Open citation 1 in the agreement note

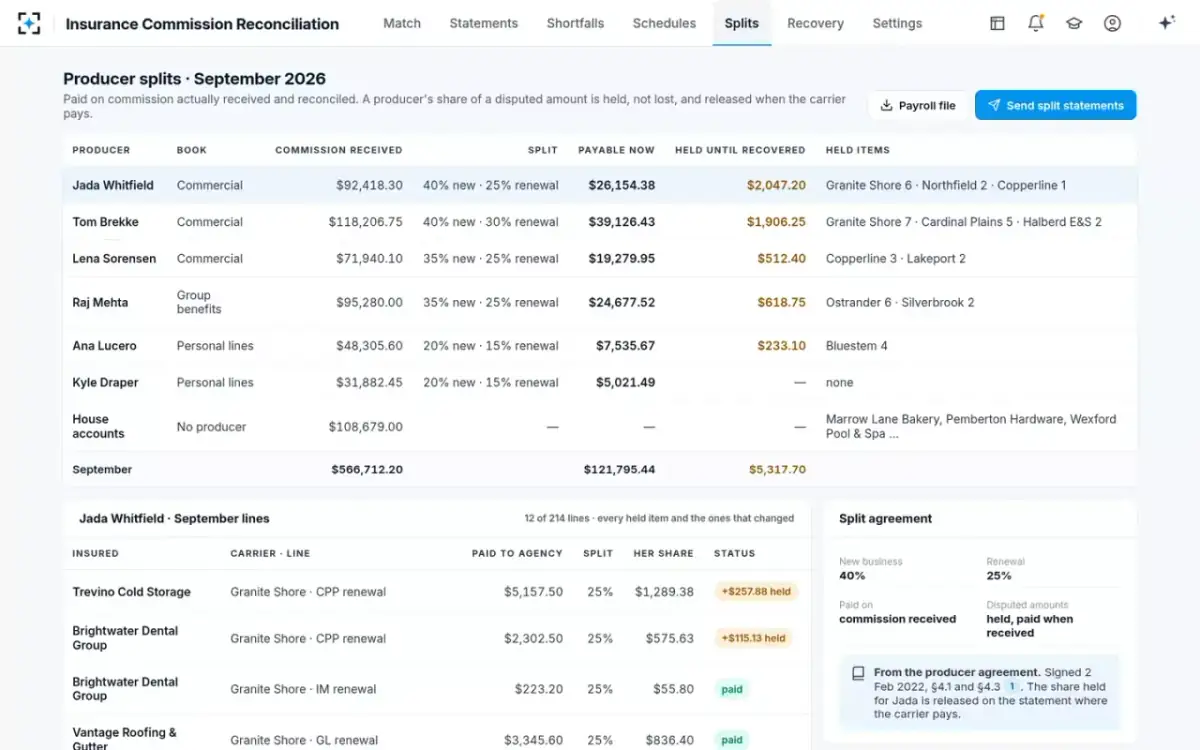point(1011,687)
